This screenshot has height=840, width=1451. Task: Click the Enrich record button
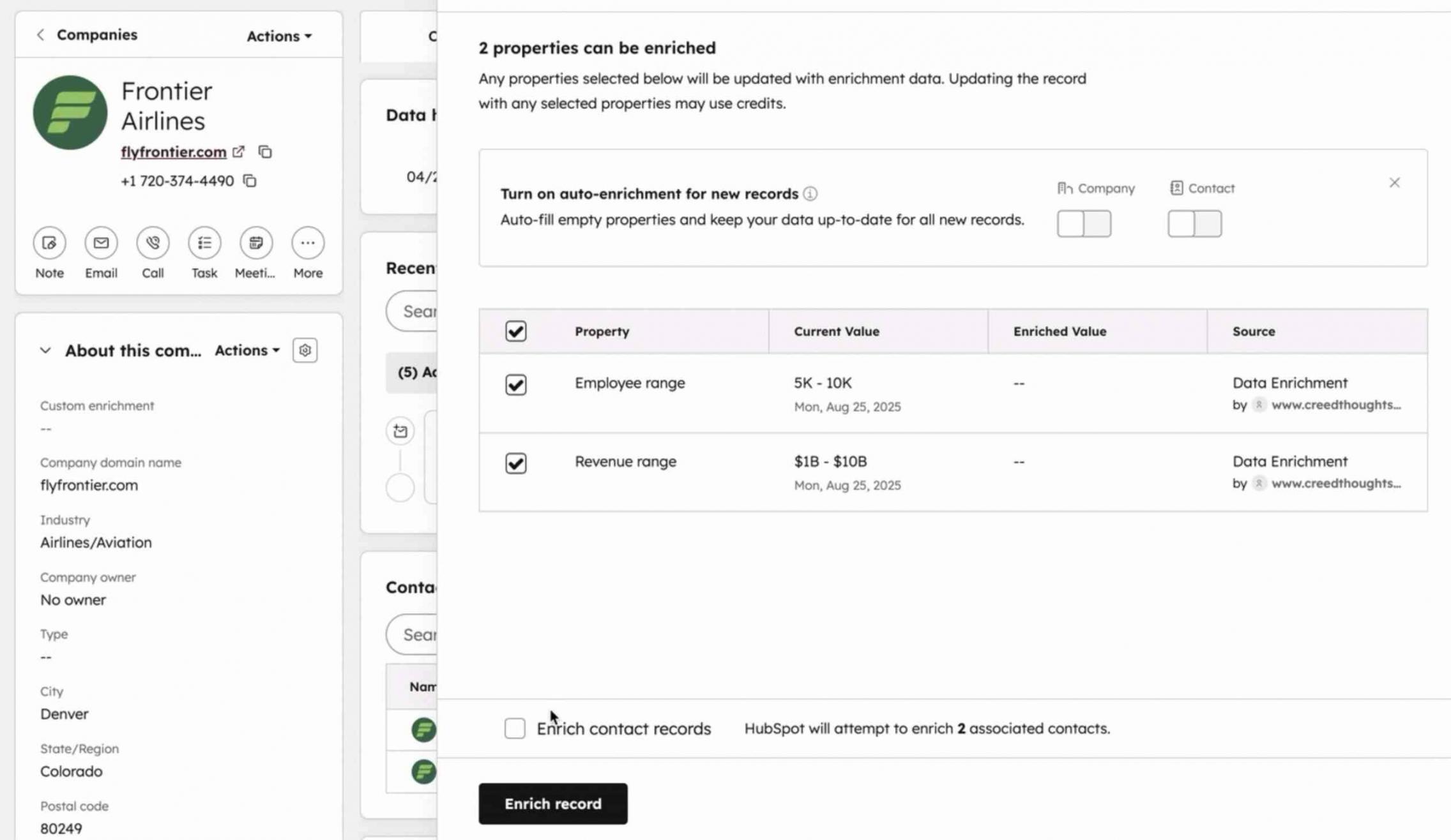(552, 804)
